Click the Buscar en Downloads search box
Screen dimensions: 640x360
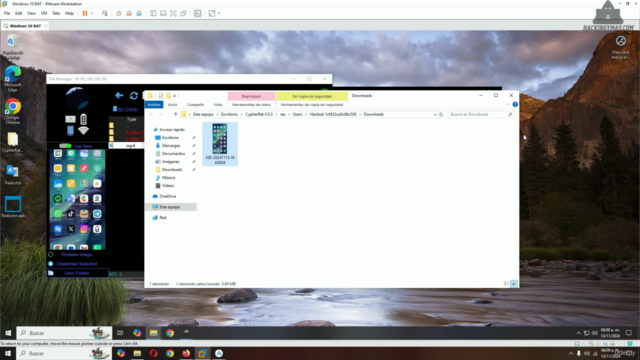[x=480, y=114]
